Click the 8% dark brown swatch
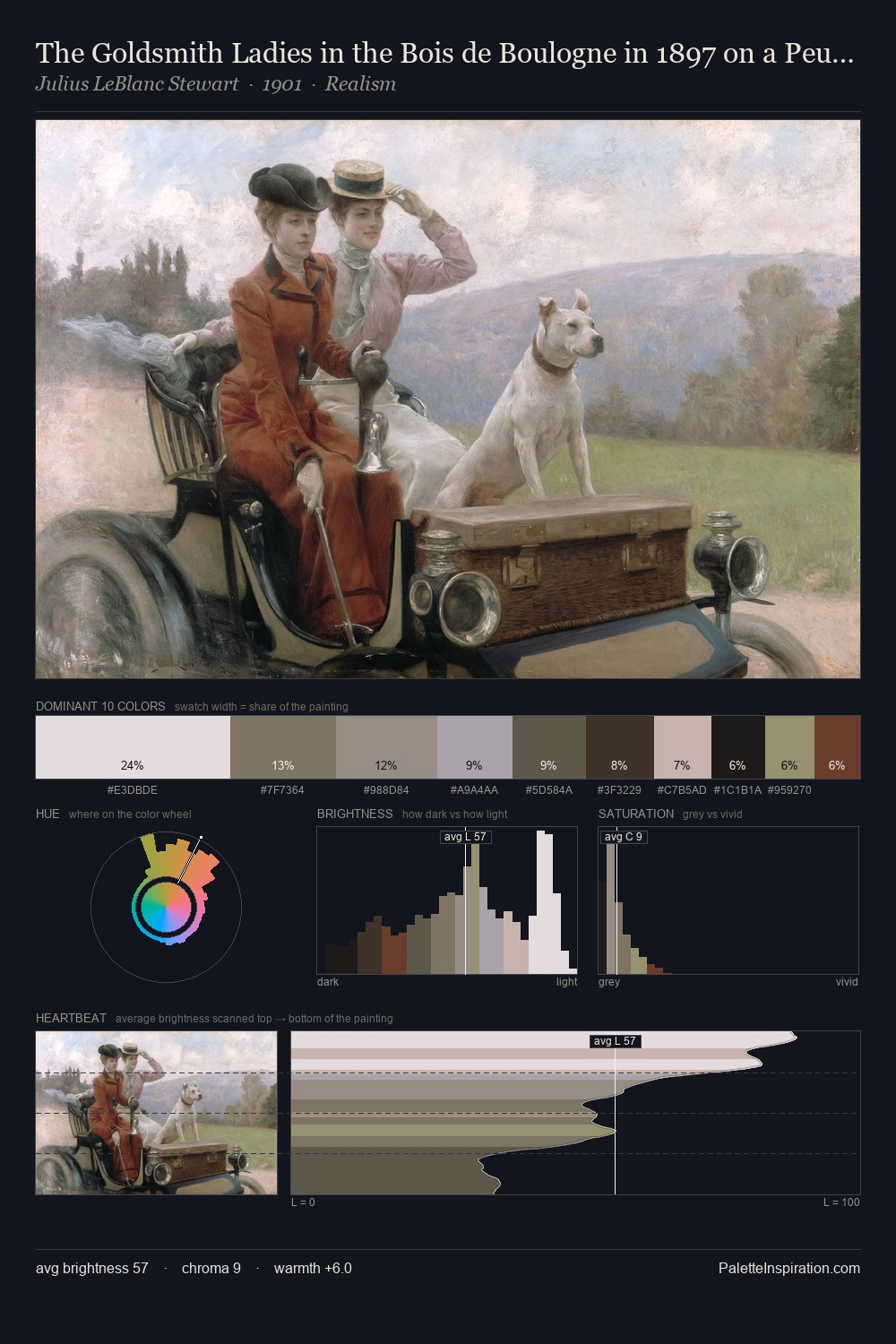The image size is (896, 1344). pyautogui.click(x=620, y=746)
